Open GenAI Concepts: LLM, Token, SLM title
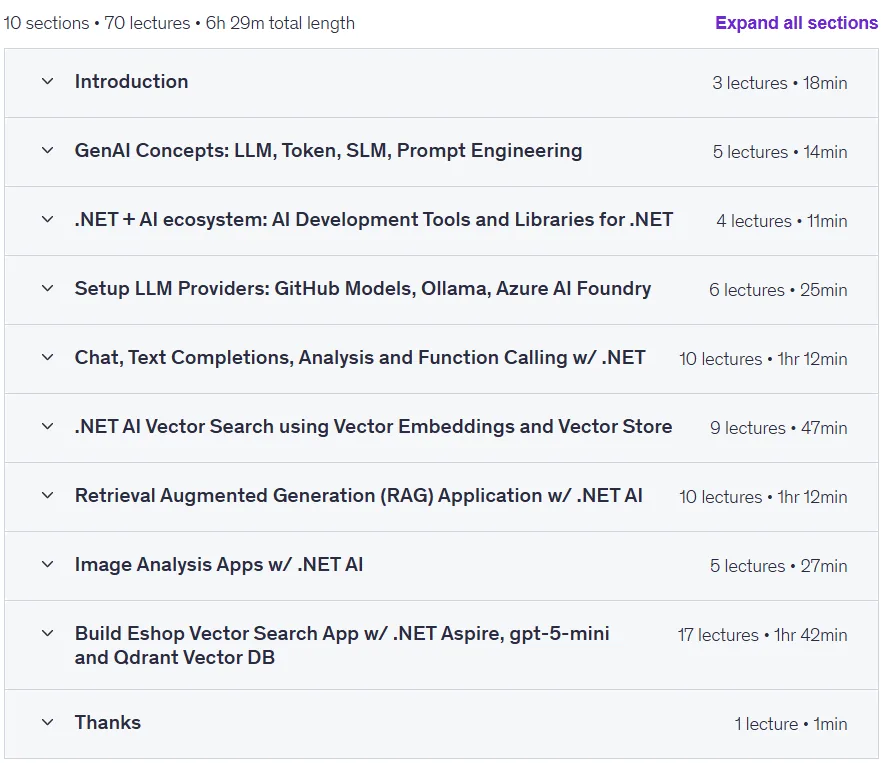The height and width of the screenshot is (763, 882). (x=328, y=151)
